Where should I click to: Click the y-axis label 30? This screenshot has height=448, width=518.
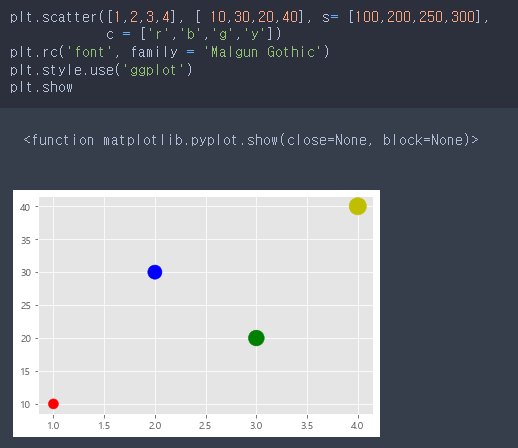click(25, 272)
